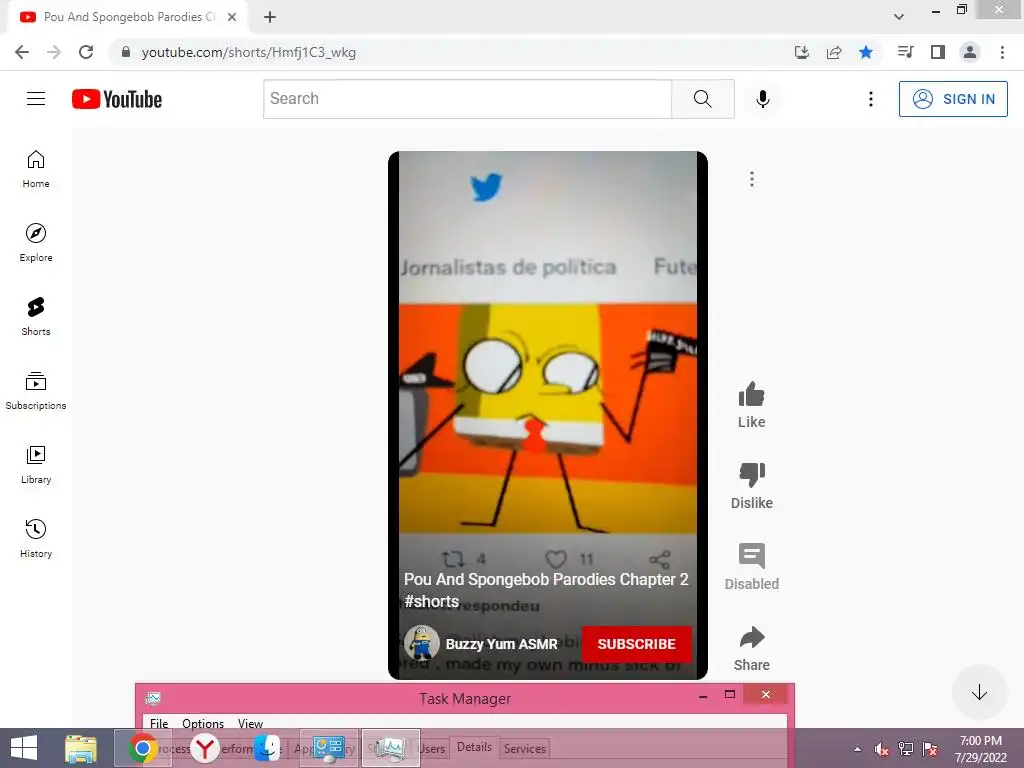Open the Windows Start button
The height and width of the screenshot is (768, 1024).
(x=24, y=748)
